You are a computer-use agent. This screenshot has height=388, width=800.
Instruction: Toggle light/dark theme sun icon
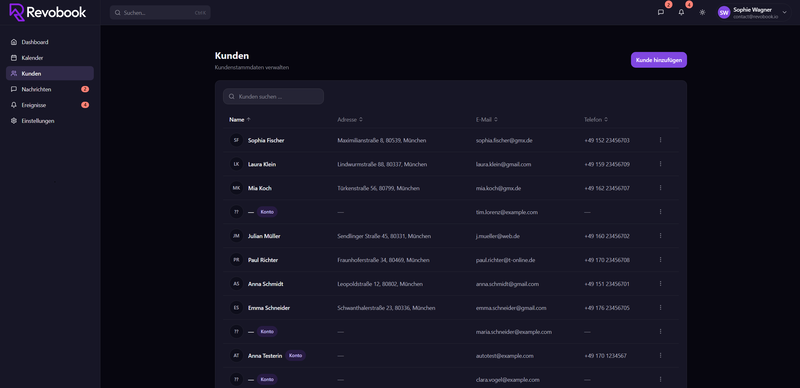[x=702, y=12]
